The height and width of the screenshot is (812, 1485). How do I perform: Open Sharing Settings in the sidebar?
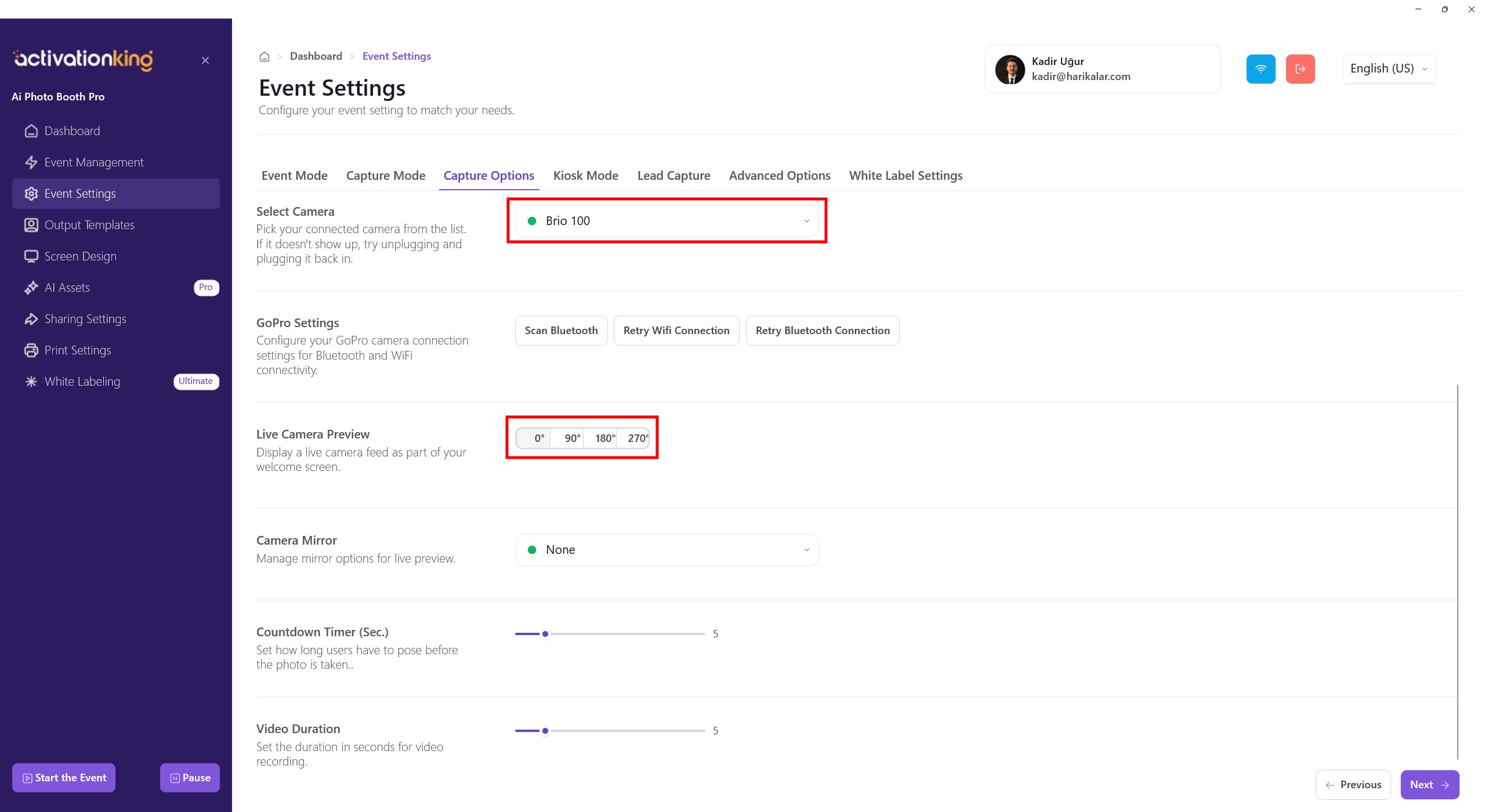[85, 319]
